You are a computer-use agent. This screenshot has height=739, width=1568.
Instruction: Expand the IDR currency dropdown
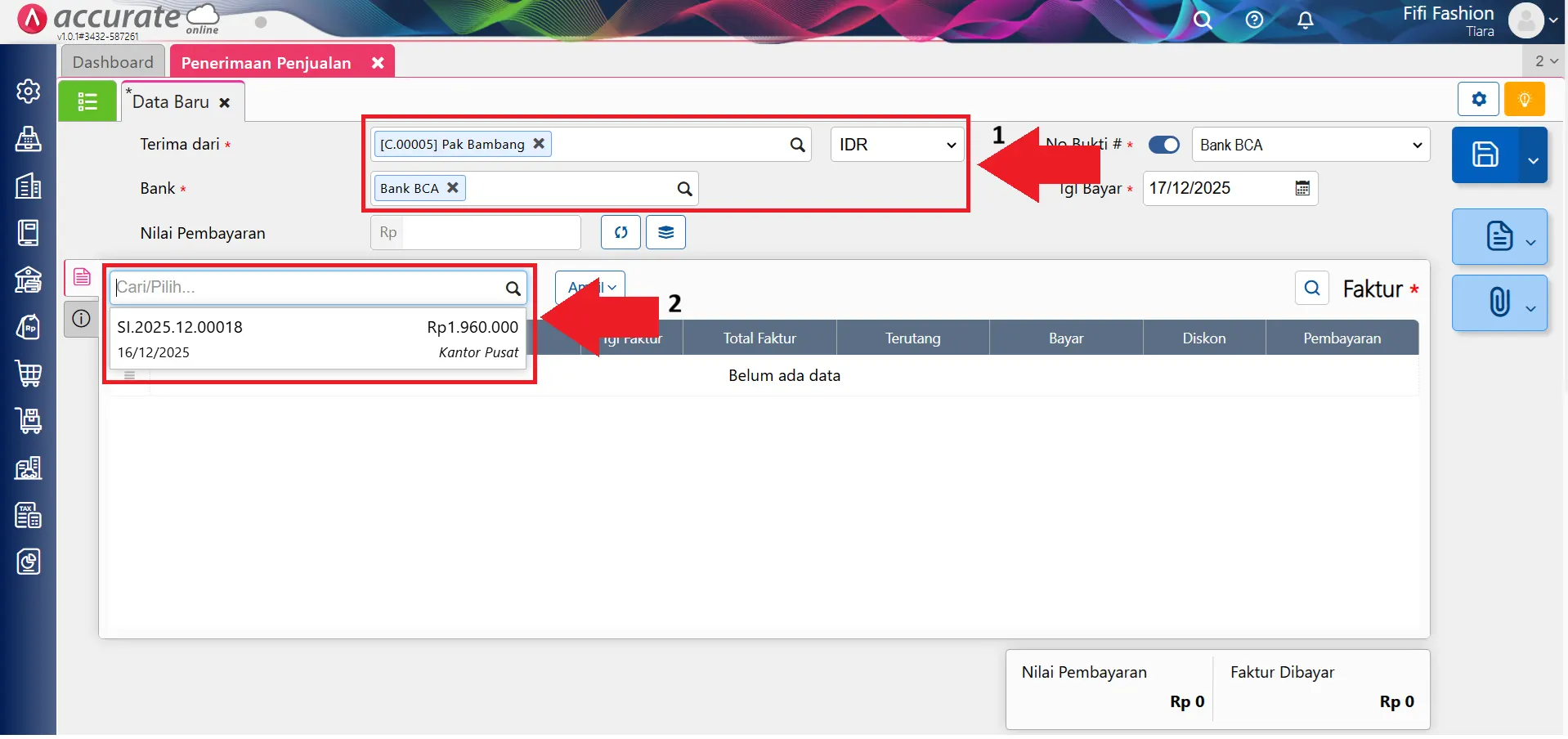[897, 145]
